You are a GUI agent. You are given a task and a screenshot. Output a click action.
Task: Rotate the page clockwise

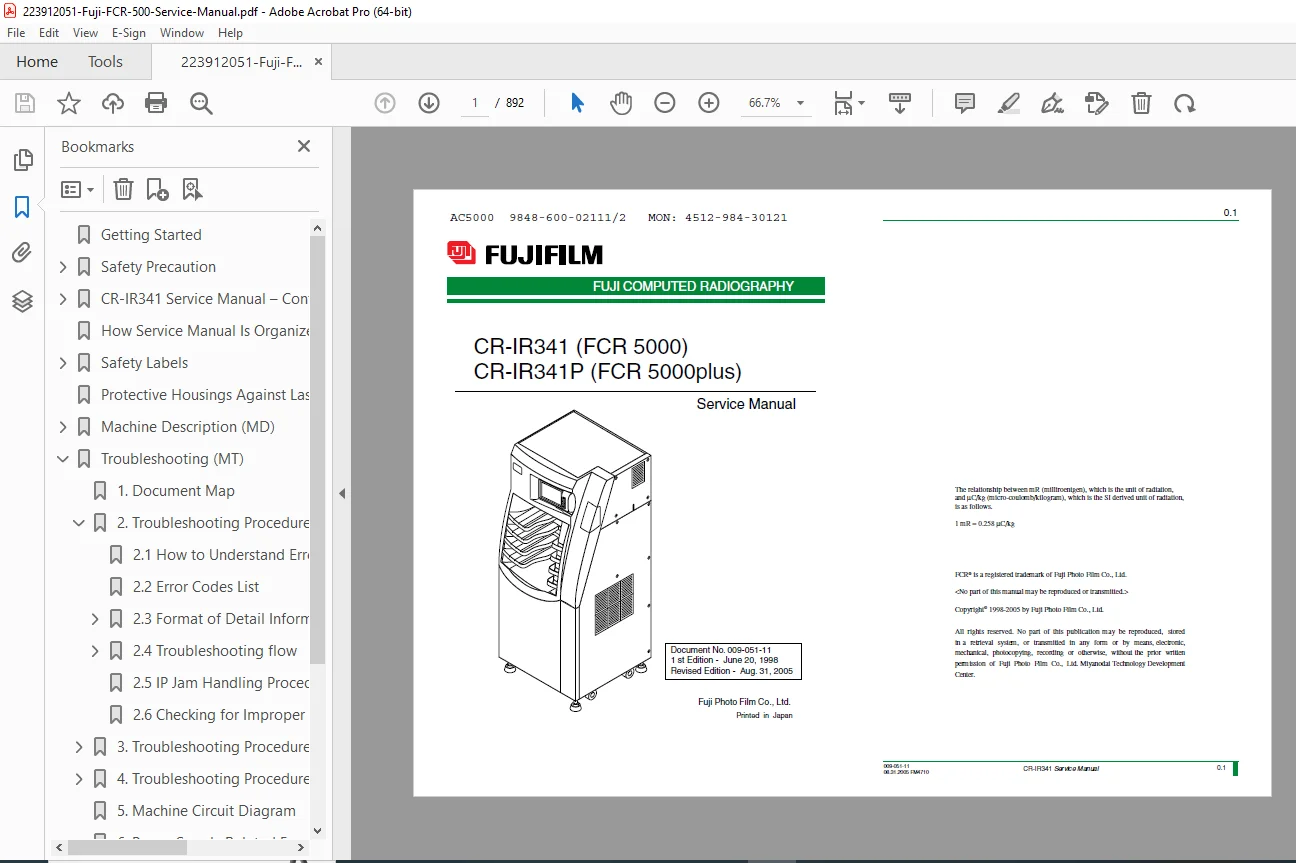pyautogui.click(x=1185, y=103)
